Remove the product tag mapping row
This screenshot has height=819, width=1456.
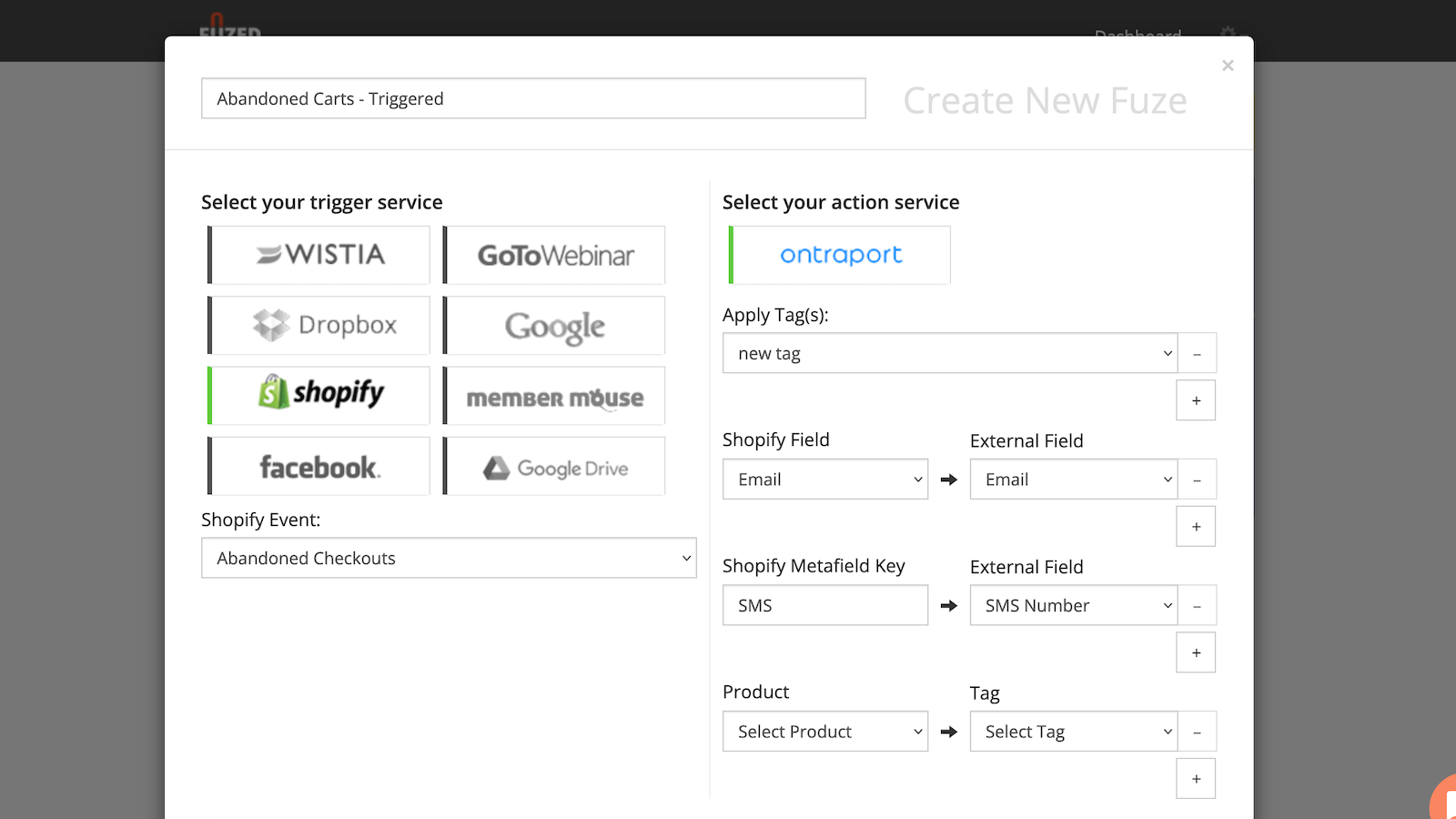pos(1197,731)
